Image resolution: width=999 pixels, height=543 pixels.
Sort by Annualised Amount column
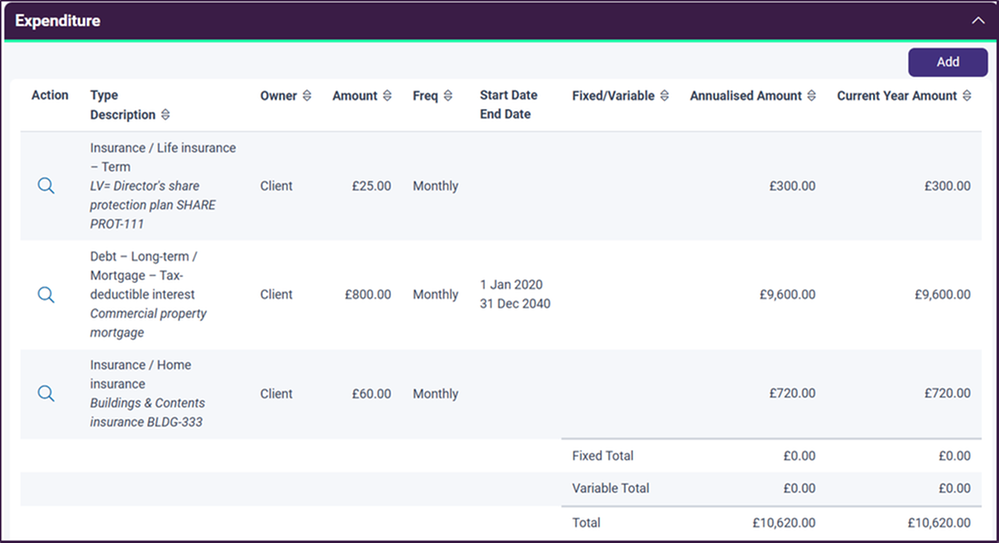click(811, 96)
